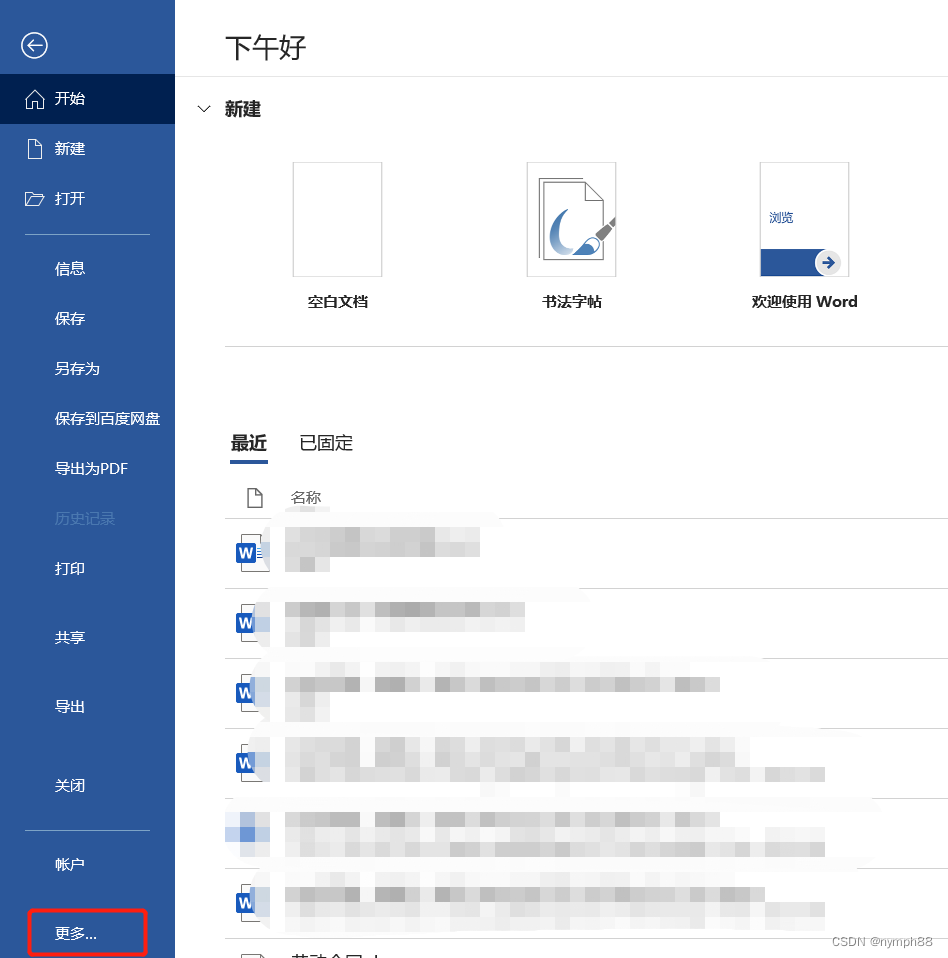Switch to the 最近 tab

click(249, 444)
